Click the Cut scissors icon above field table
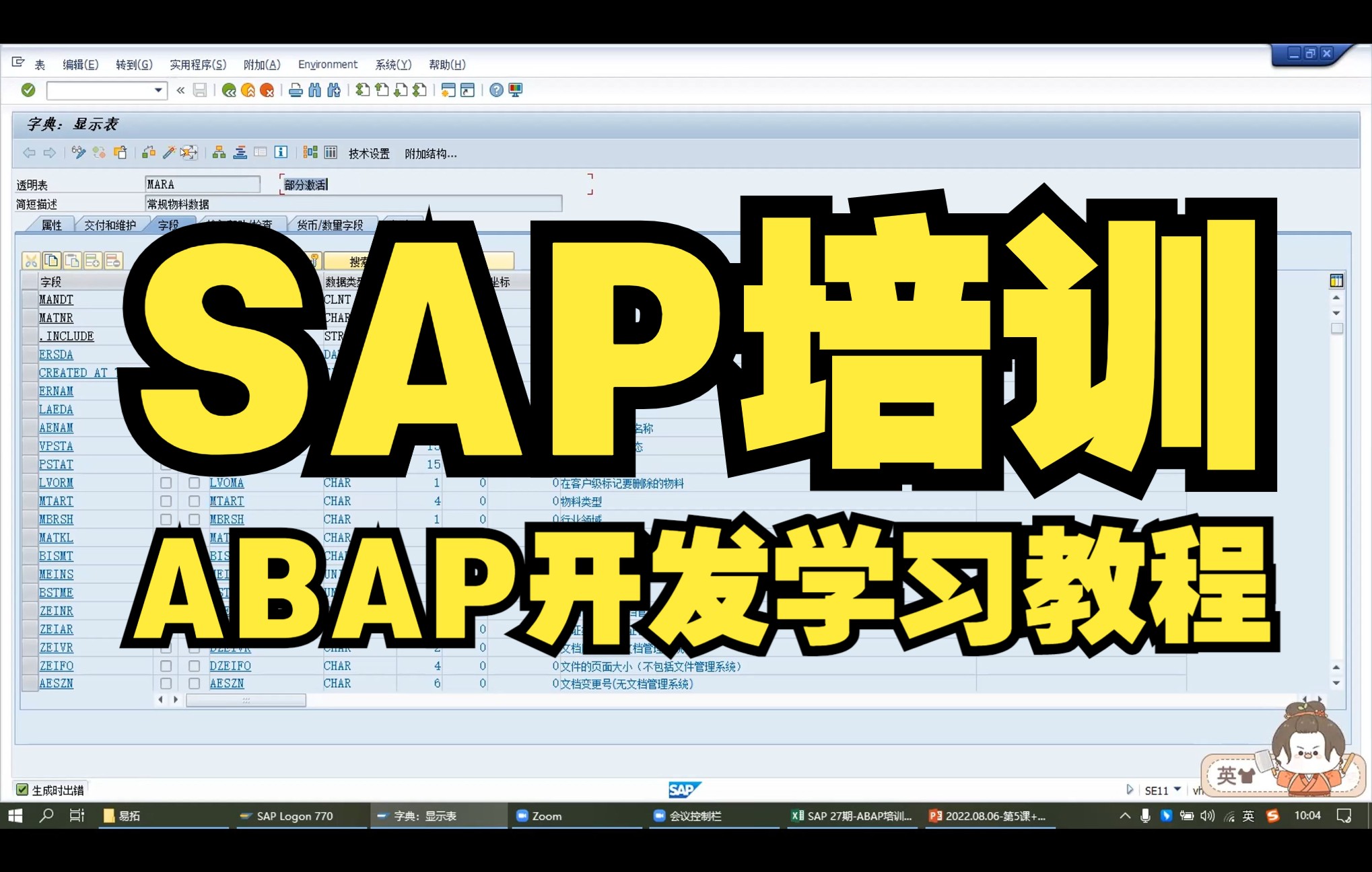The width and height of the screenshot is (1372, 872). point(31,261)
